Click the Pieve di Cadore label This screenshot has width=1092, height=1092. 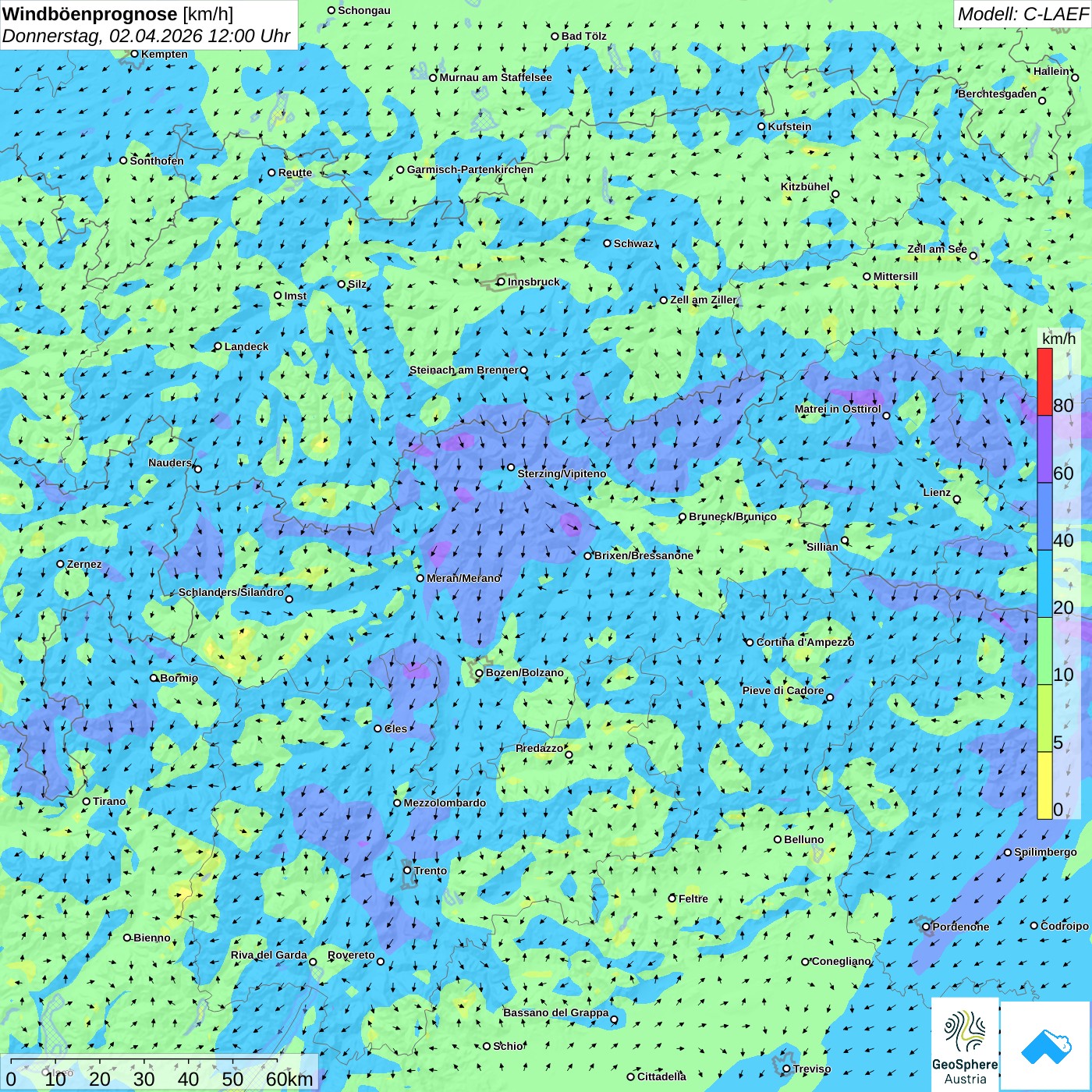tap(783, 690)
